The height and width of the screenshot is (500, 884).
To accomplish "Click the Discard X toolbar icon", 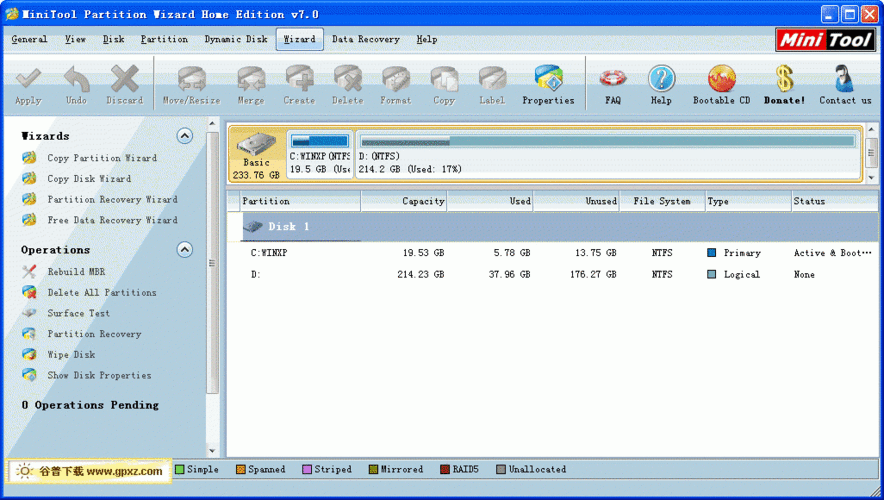I will pyautogui.click(x=125, y=78).
